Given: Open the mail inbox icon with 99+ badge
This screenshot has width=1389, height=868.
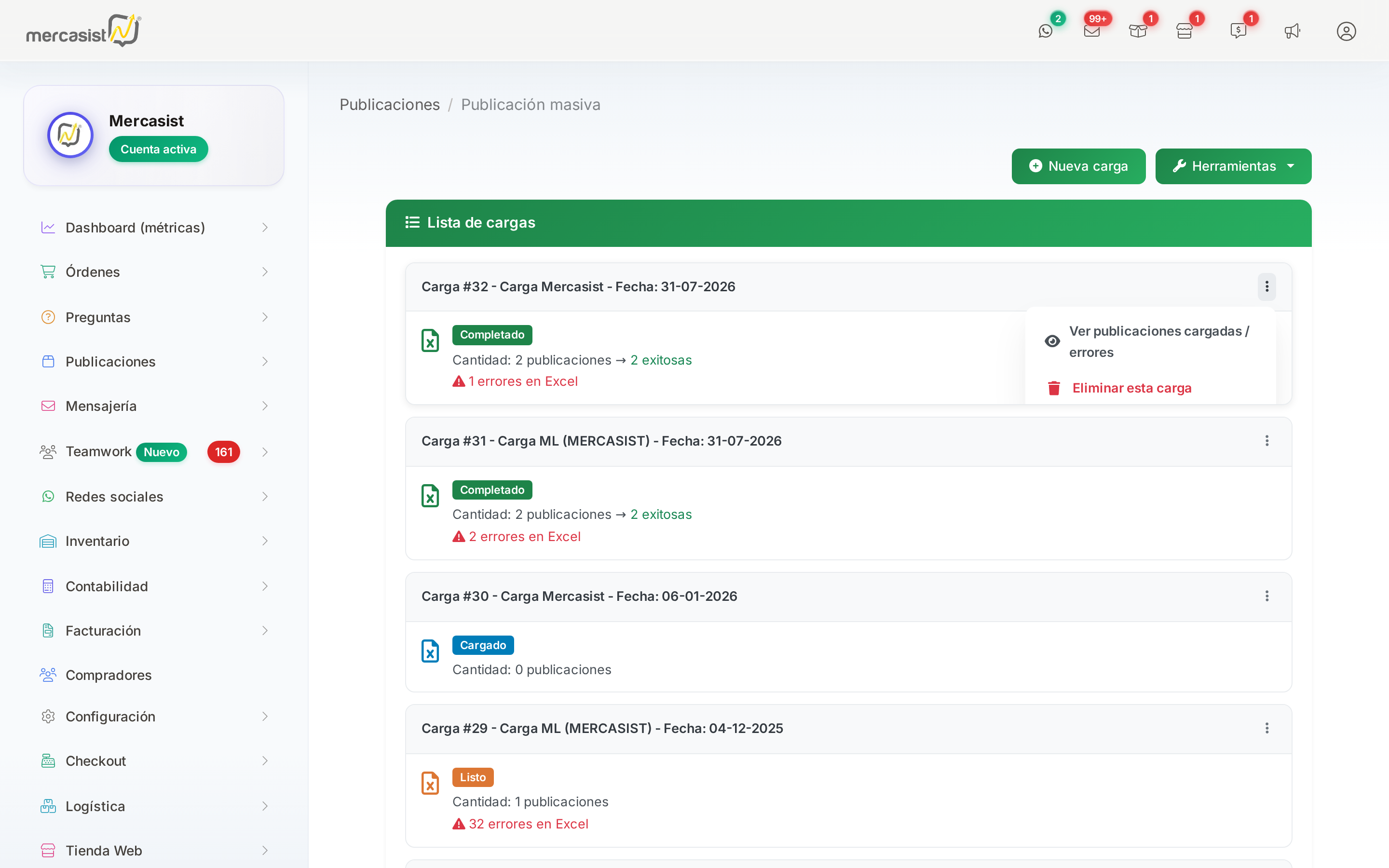Looking at the screenshot, I should click(1092, 31).
